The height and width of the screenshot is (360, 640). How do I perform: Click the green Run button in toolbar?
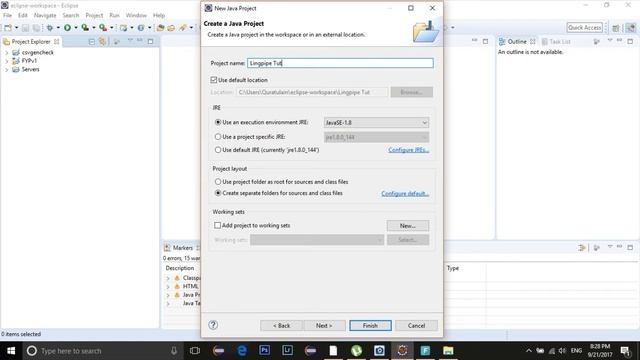coord(67,28)
